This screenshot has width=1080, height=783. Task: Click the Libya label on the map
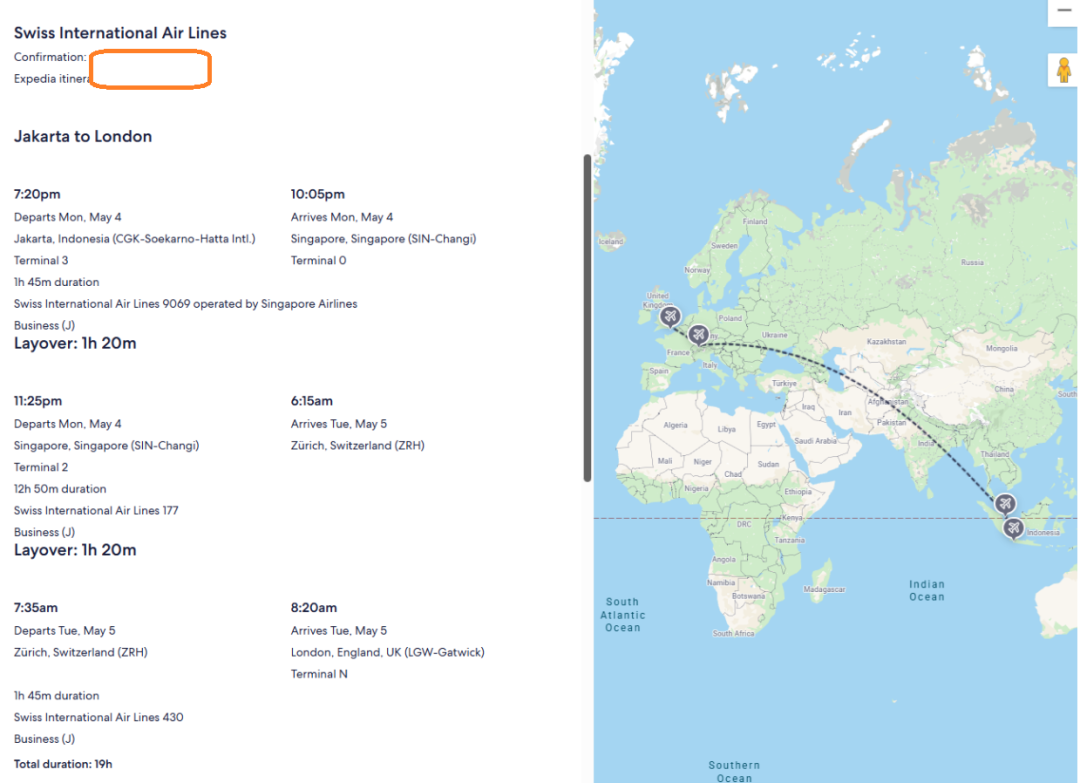(x=727, y=429)
